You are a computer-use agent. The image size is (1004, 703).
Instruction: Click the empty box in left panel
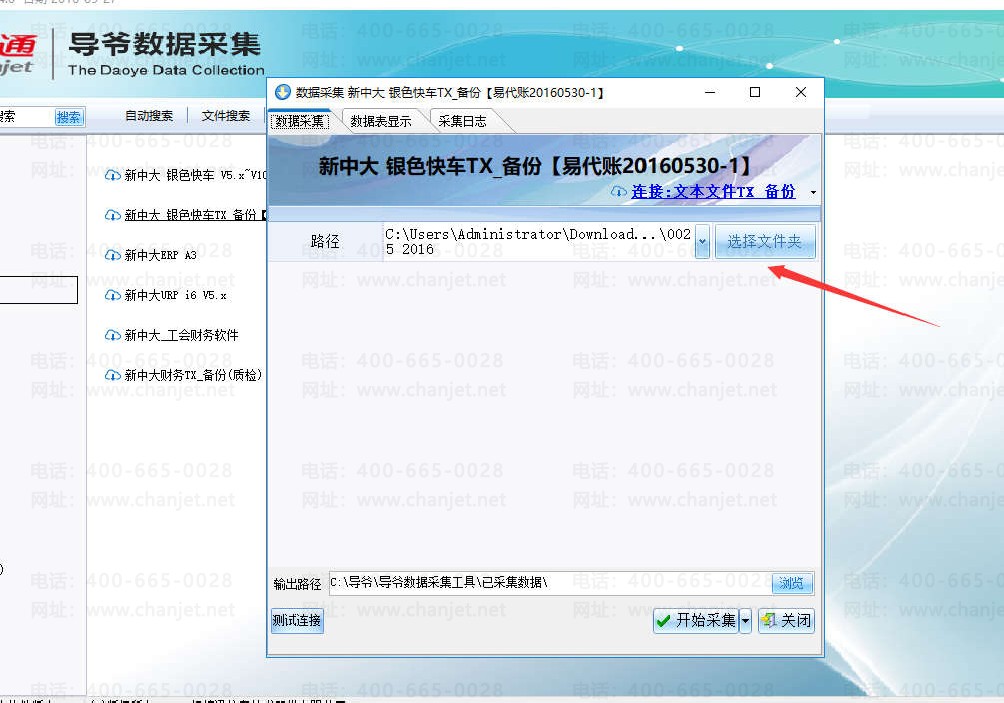[38, 290]
